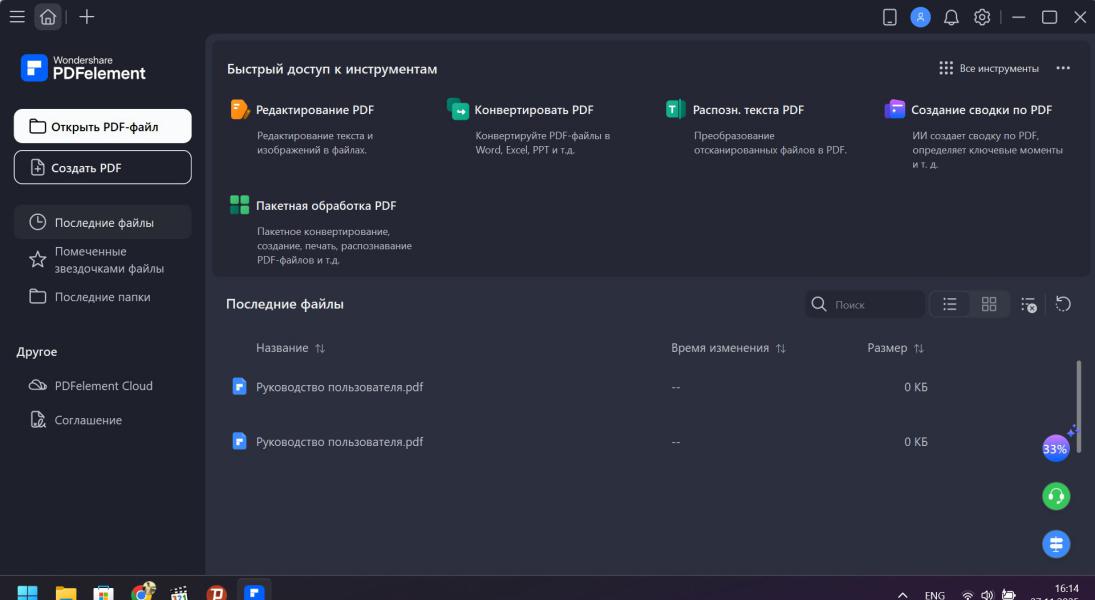Click the refresh recent files icon
The height and width of the screenshot is (600, 1095).
(x=1063, y=305)
